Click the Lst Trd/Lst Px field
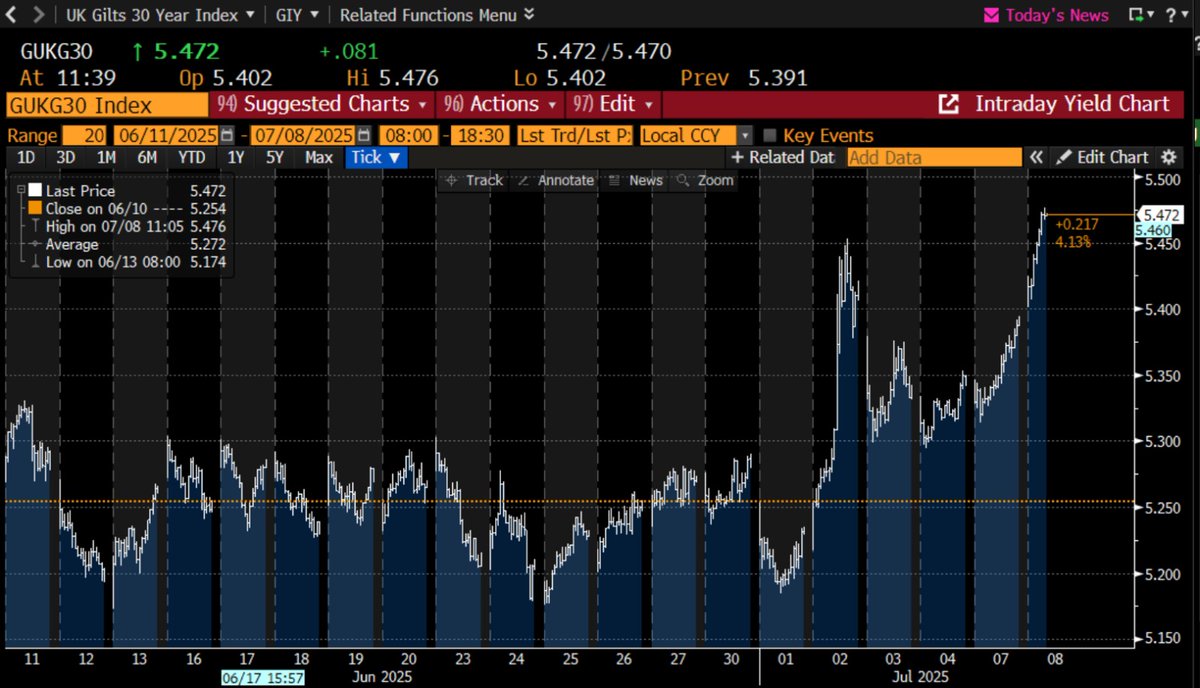This screenshot has width=1200, height=688. (575, 136)
